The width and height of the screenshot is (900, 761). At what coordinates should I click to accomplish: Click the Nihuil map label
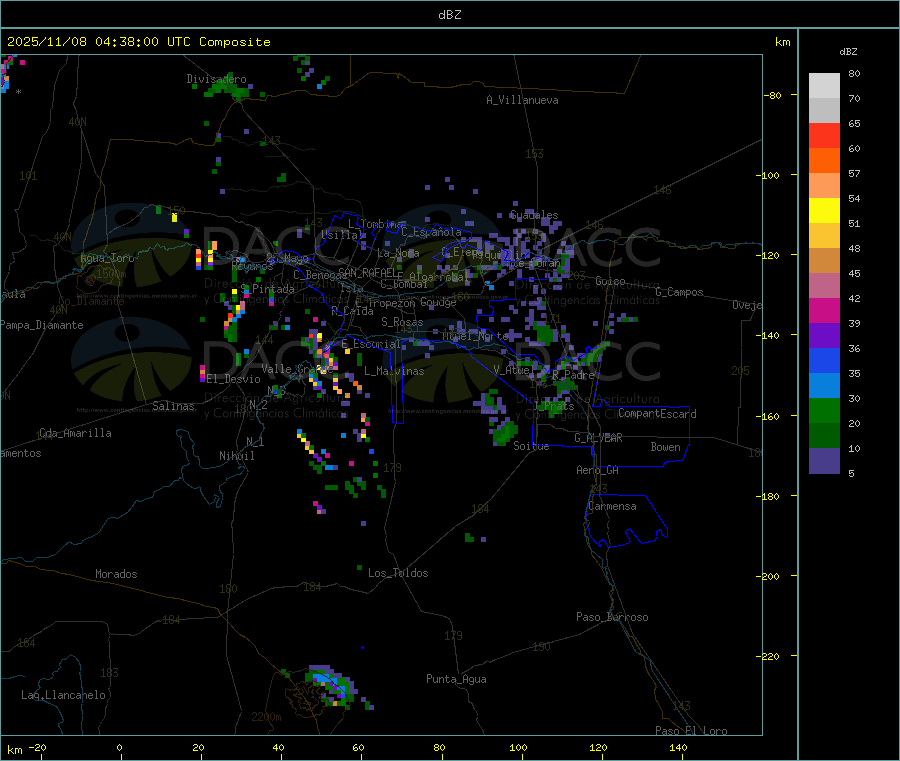[x=236, y=456]
